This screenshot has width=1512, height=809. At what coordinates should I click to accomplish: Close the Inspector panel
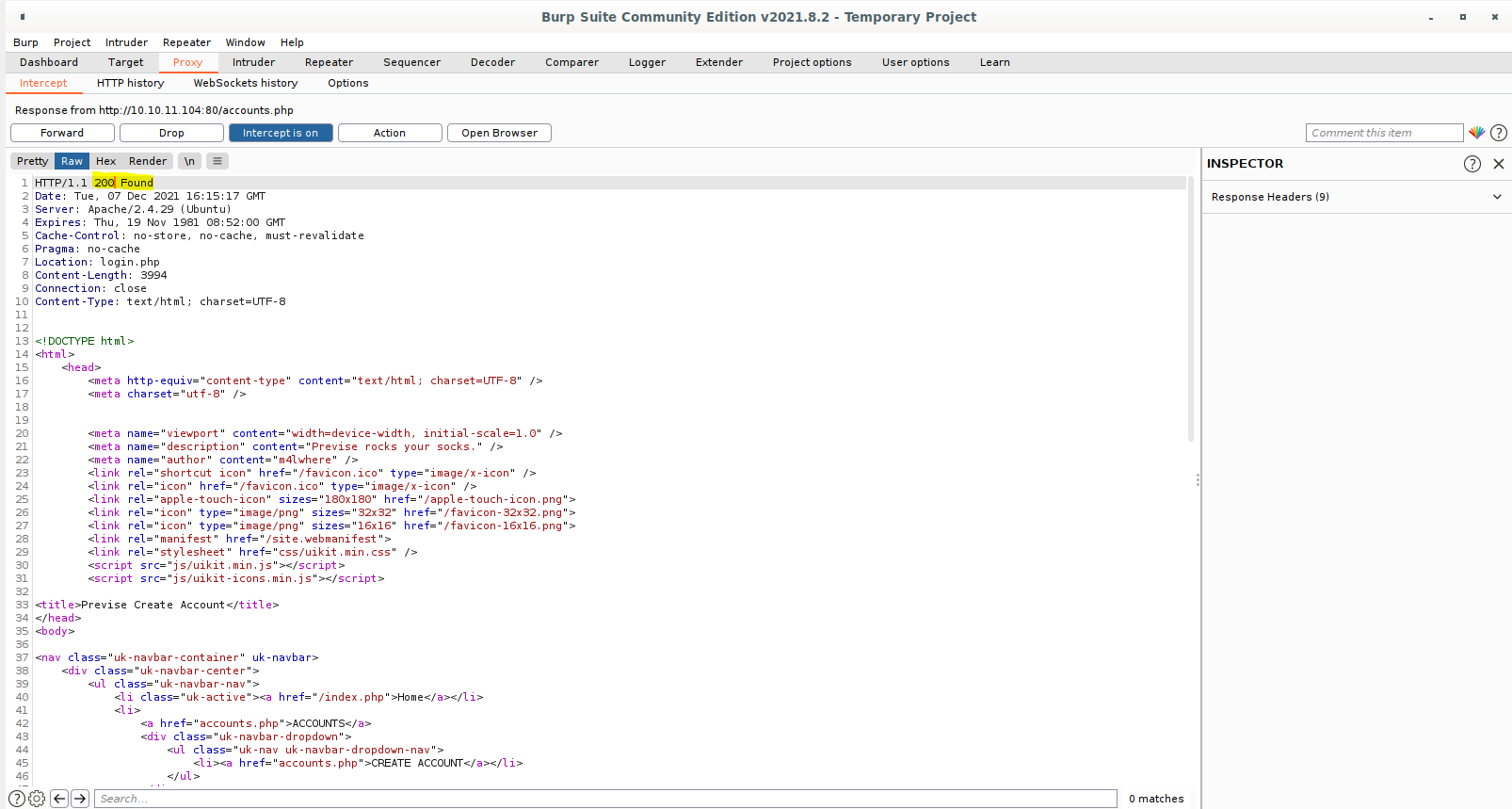tap(1499, 164)
